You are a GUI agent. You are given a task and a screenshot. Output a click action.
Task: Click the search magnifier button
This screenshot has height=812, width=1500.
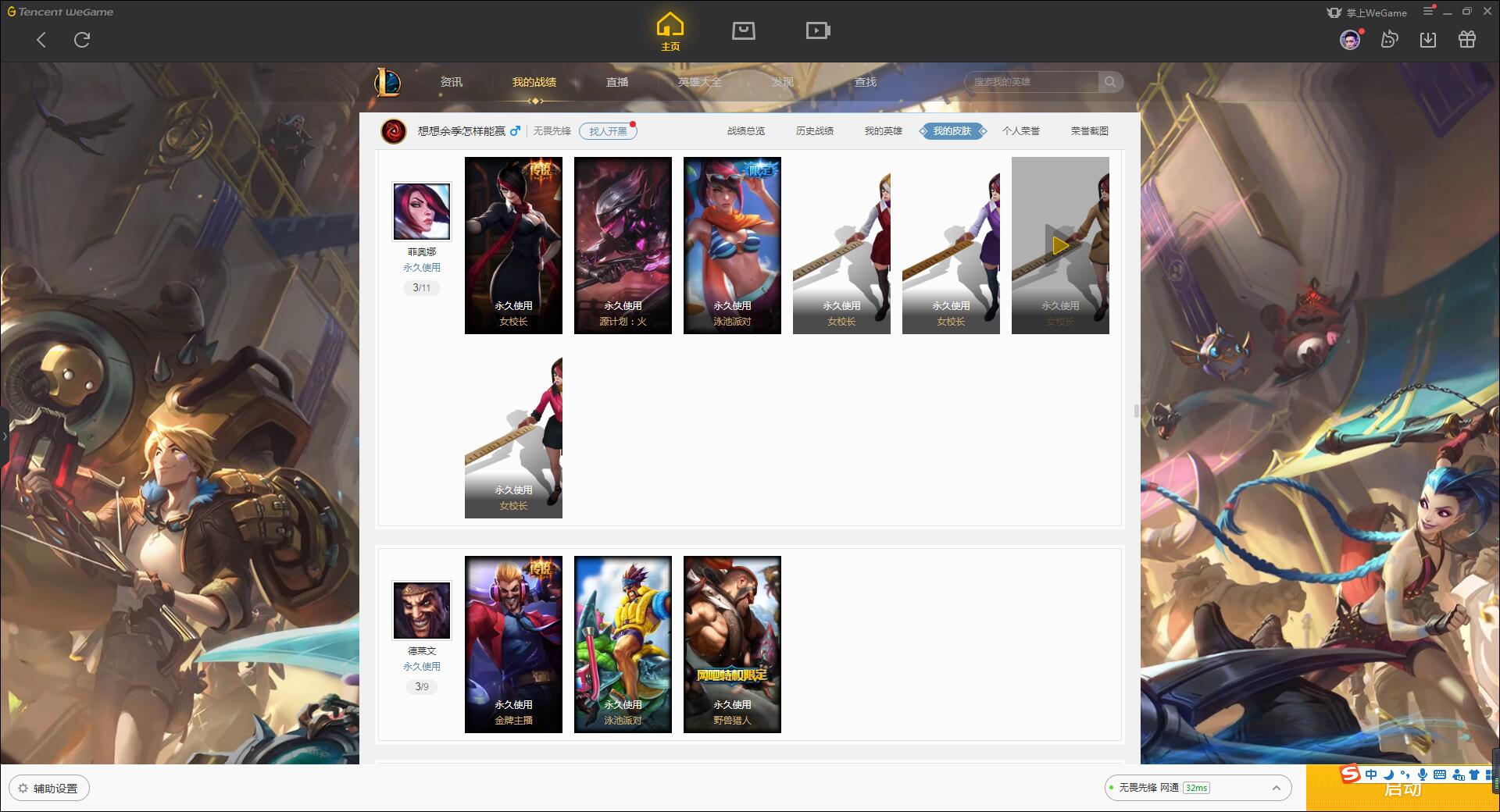(x=1110, y=82)
